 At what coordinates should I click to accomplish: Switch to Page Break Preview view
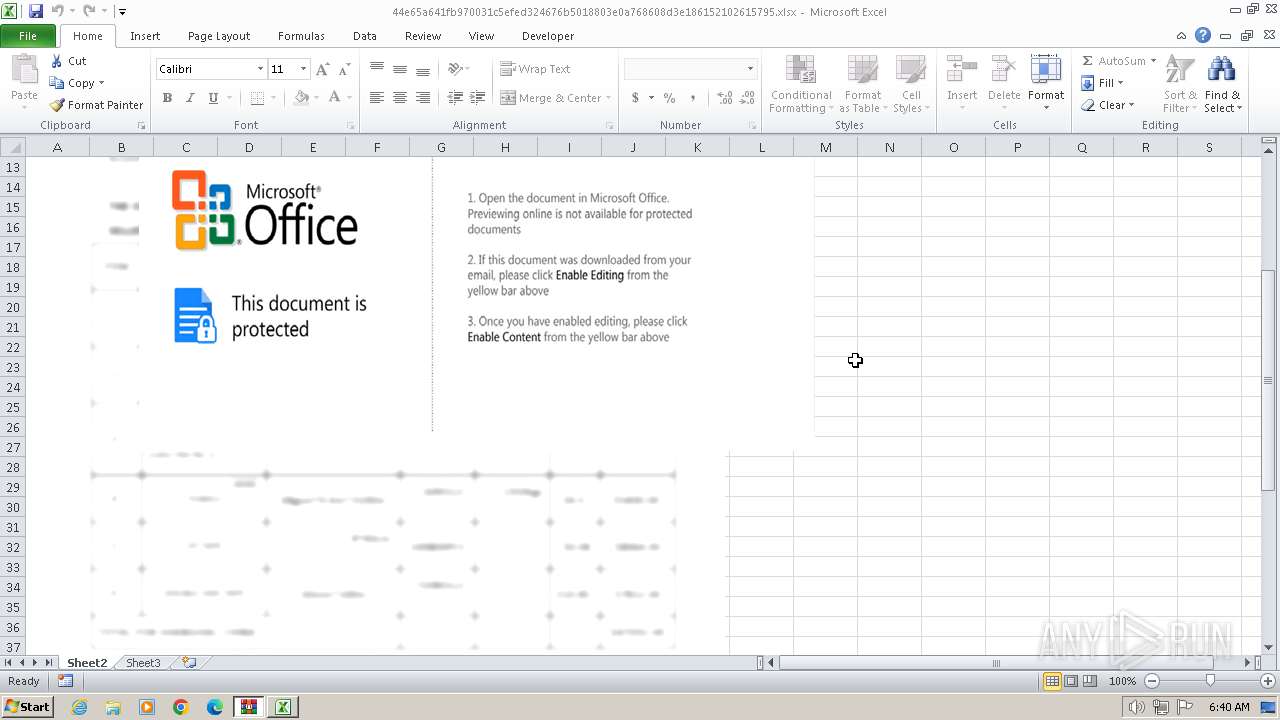pos(1090,681)
